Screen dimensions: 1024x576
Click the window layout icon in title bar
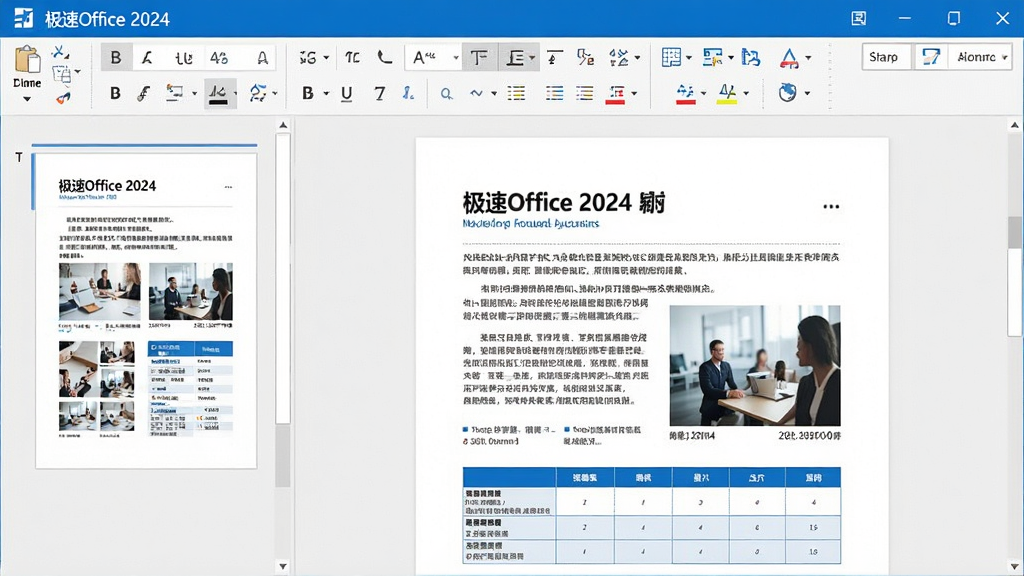pos(859,18)
